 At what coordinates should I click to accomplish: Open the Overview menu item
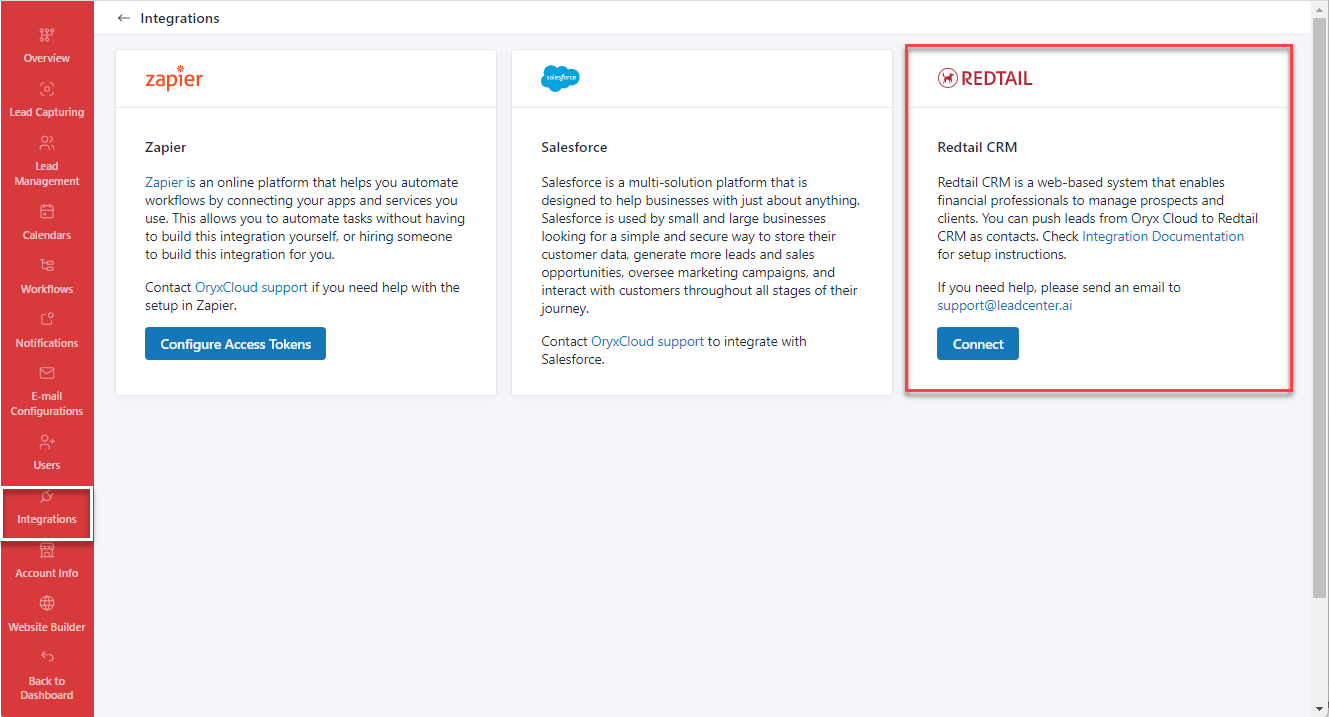[x=47, y=58]
